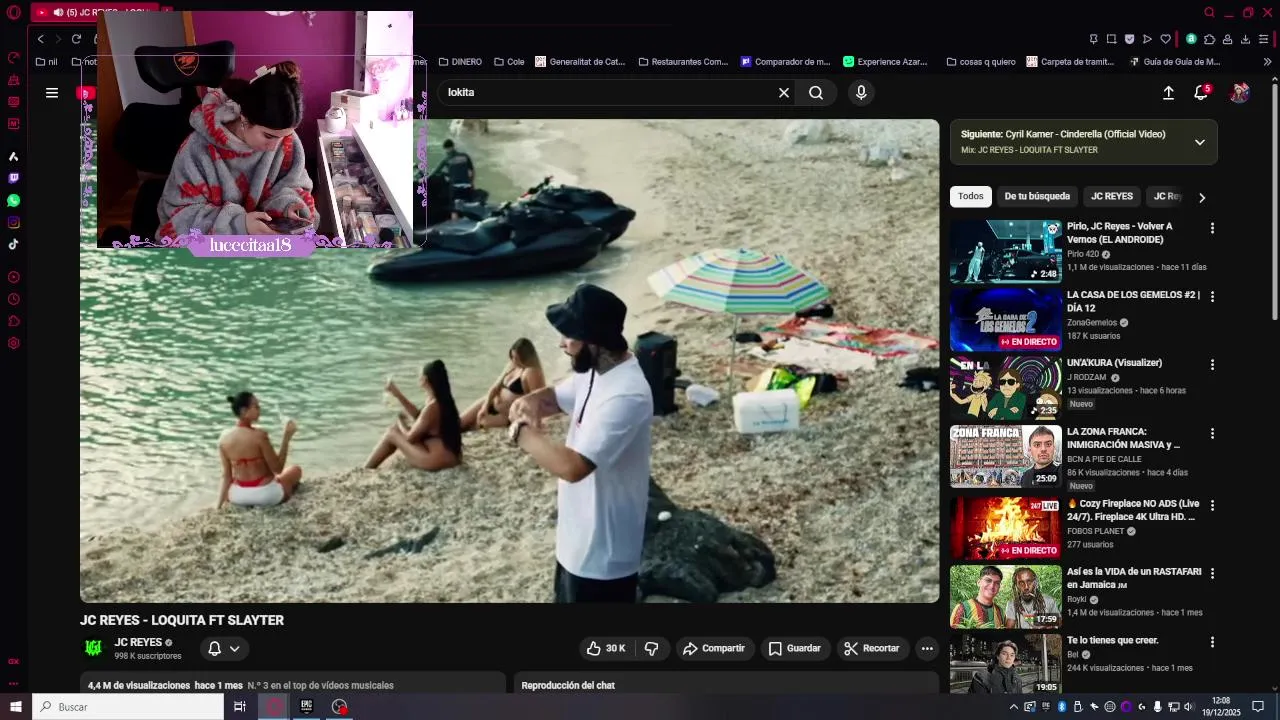The image size is (1280, 720).
Task: Switch to the JC REYES browser tab
Action: pos(93,13)
